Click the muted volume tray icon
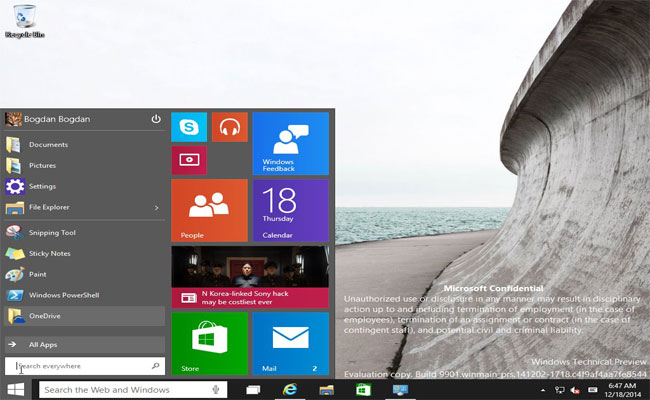This screenshot has width=650, height=400. click(x=575, y=390)
